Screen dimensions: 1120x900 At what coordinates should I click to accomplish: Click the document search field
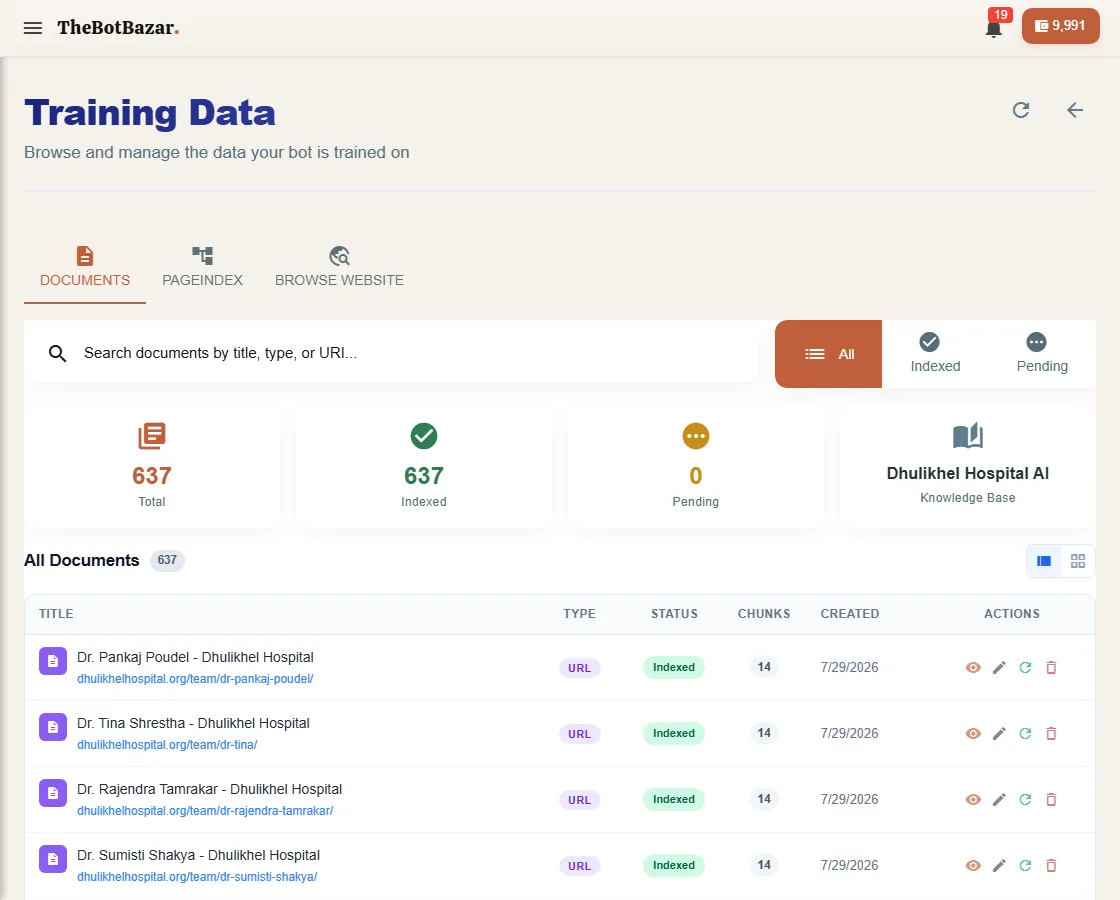click(x=391, y=353)
